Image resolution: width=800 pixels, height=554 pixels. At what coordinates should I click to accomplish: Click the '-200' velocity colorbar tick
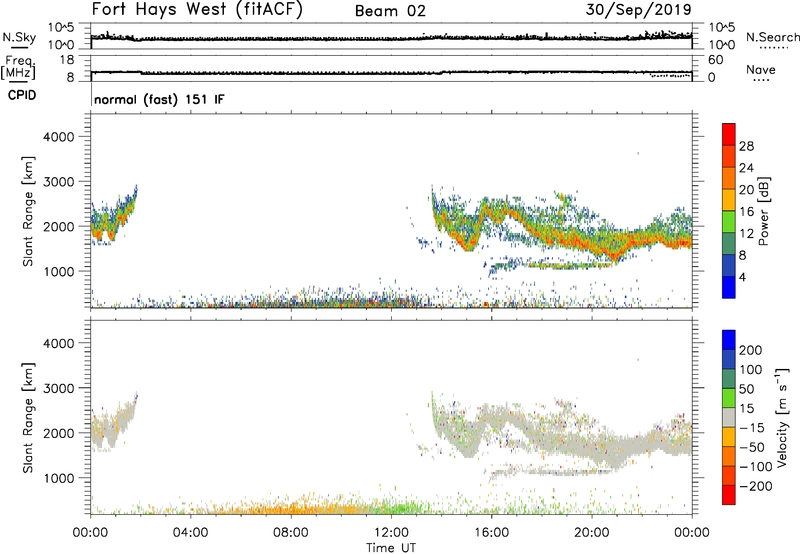coord(756,486)
